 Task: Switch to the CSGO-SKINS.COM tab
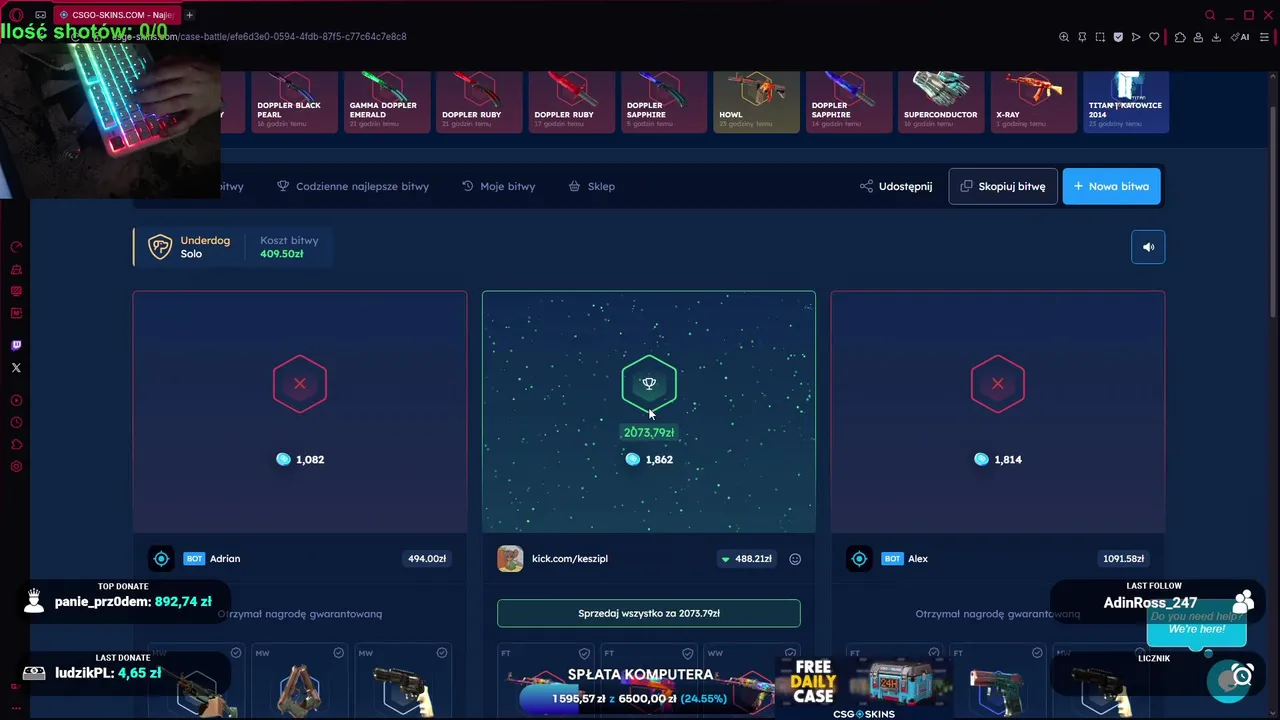116,15
